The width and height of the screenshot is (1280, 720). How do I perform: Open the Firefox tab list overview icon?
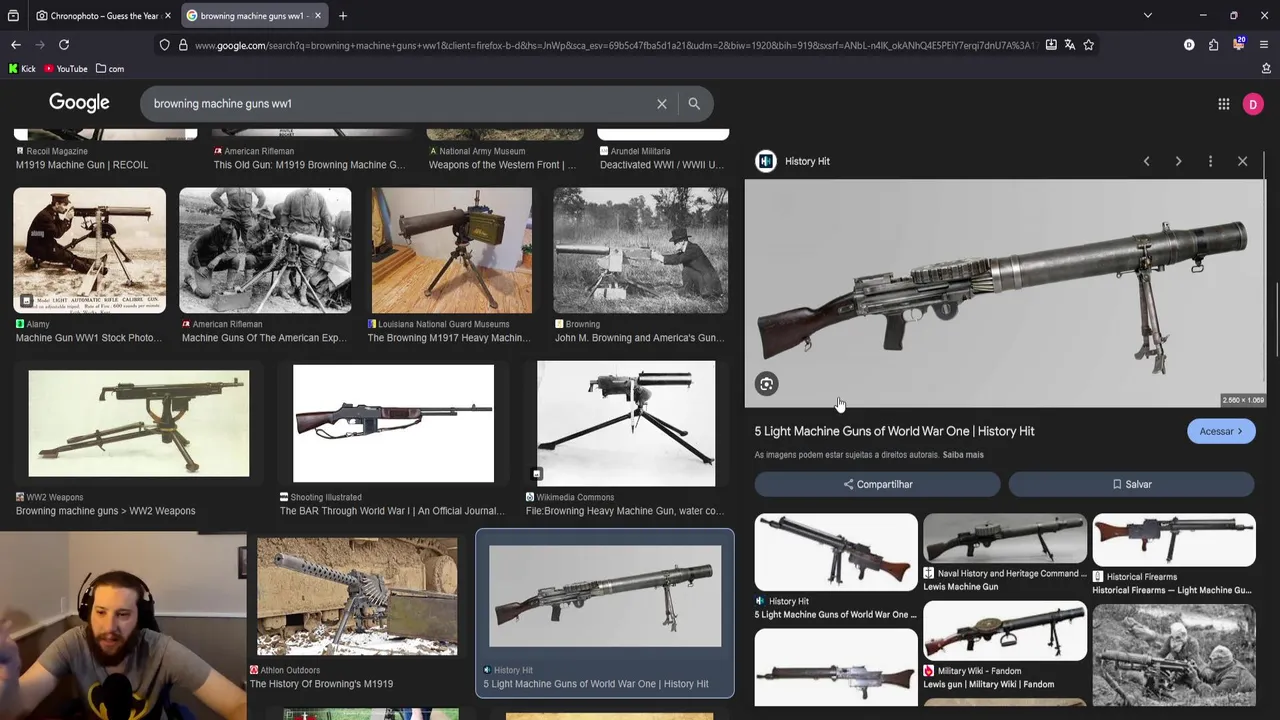coord(13,16)
